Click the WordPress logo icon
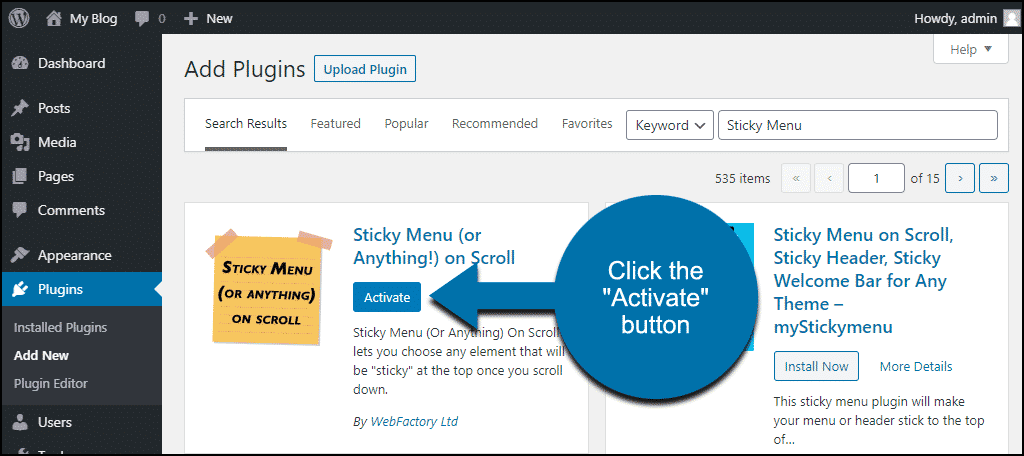Viewport: 1024px width, 456px height. (x=19, y=18)
